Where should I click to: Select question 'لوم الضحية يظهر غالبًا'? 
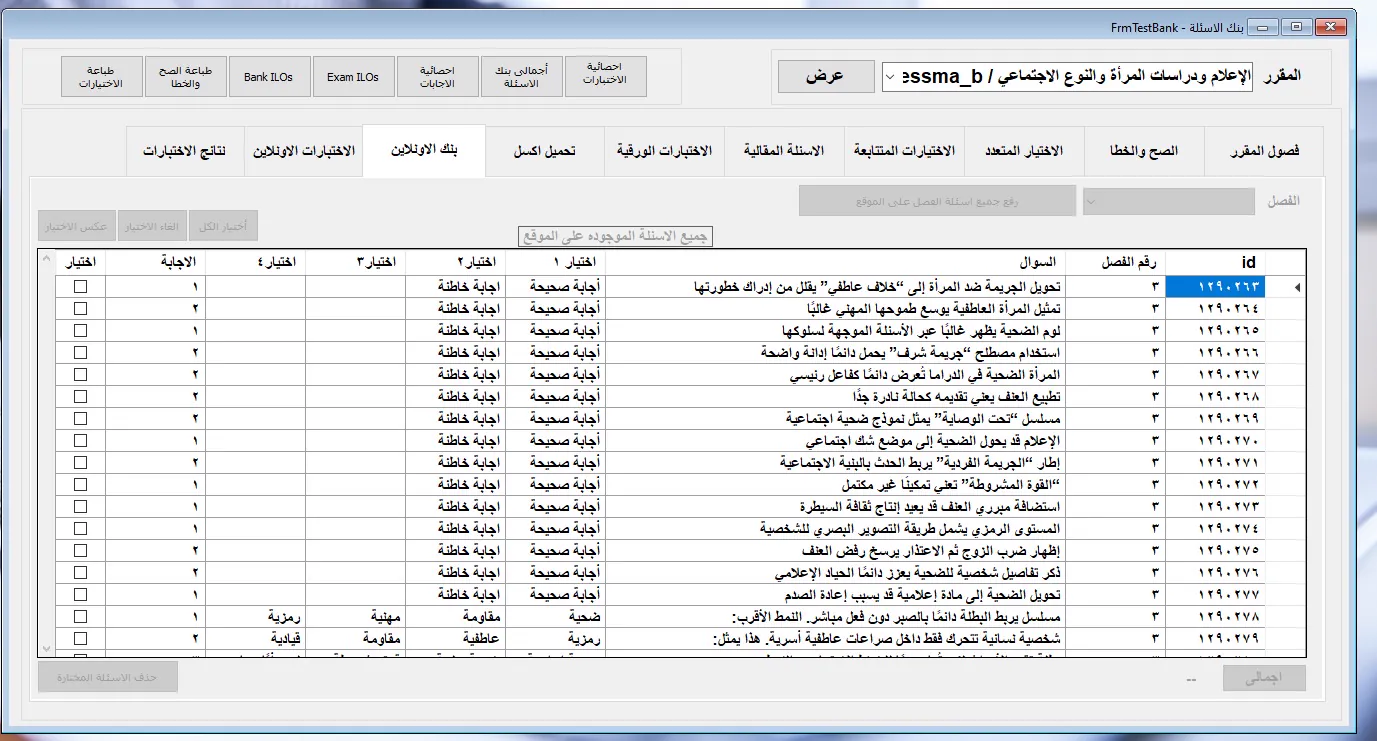pyautogui.click(x=836, y=331)
